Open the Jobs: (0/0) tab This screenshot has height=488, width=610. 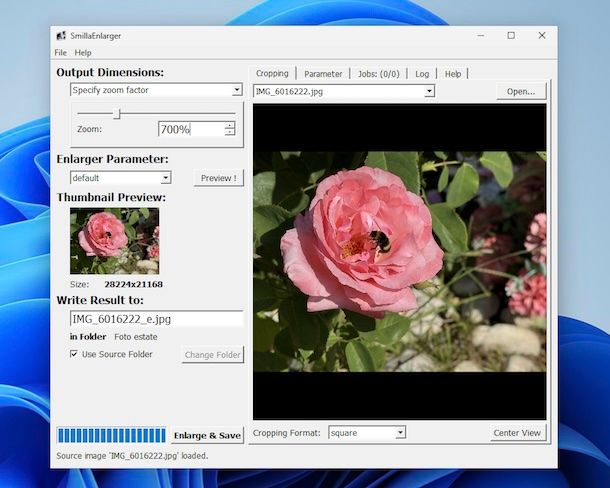[x=379, y=74]
